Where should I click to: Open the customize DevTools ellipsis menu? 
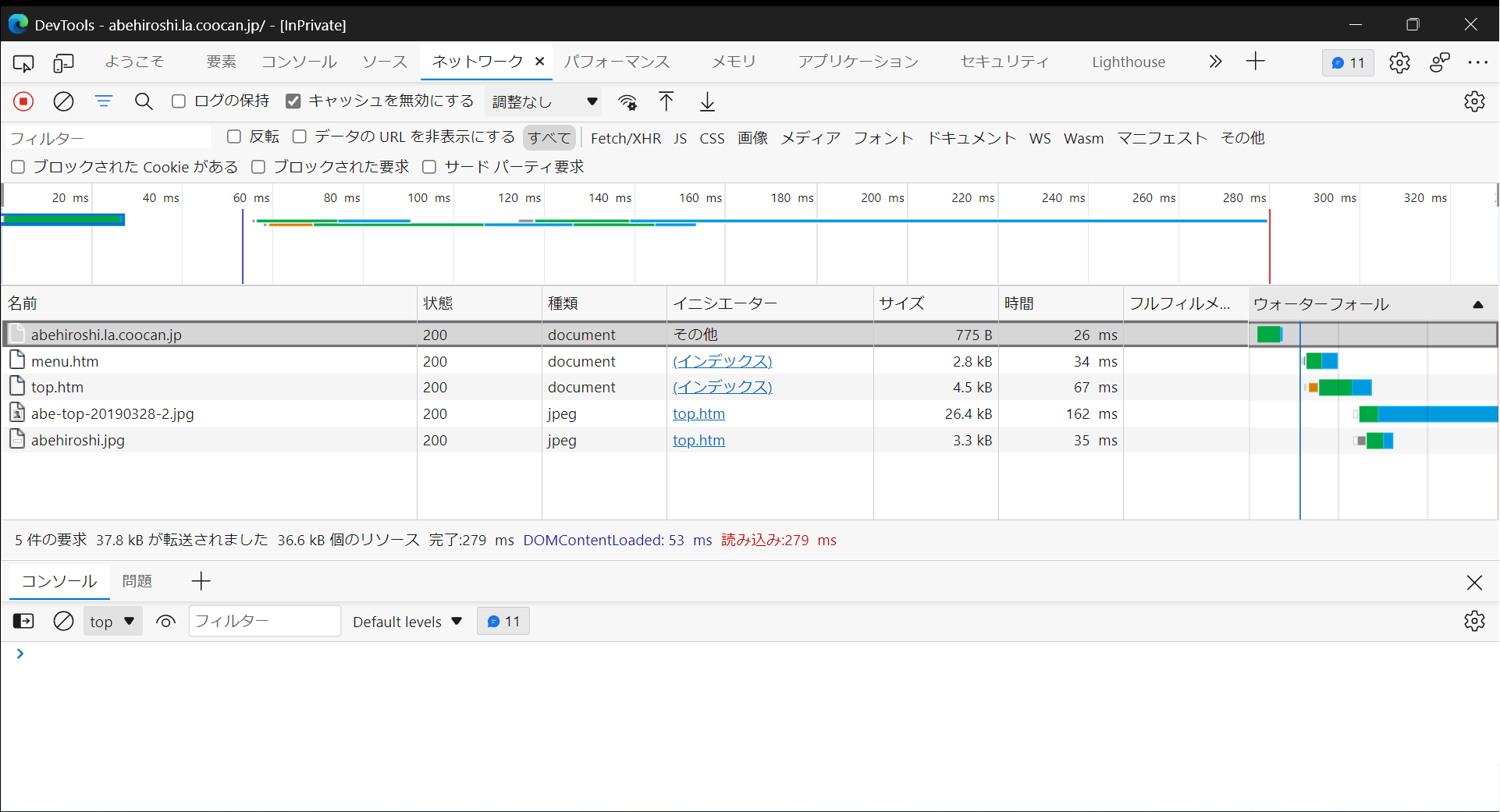point(1478,62)
